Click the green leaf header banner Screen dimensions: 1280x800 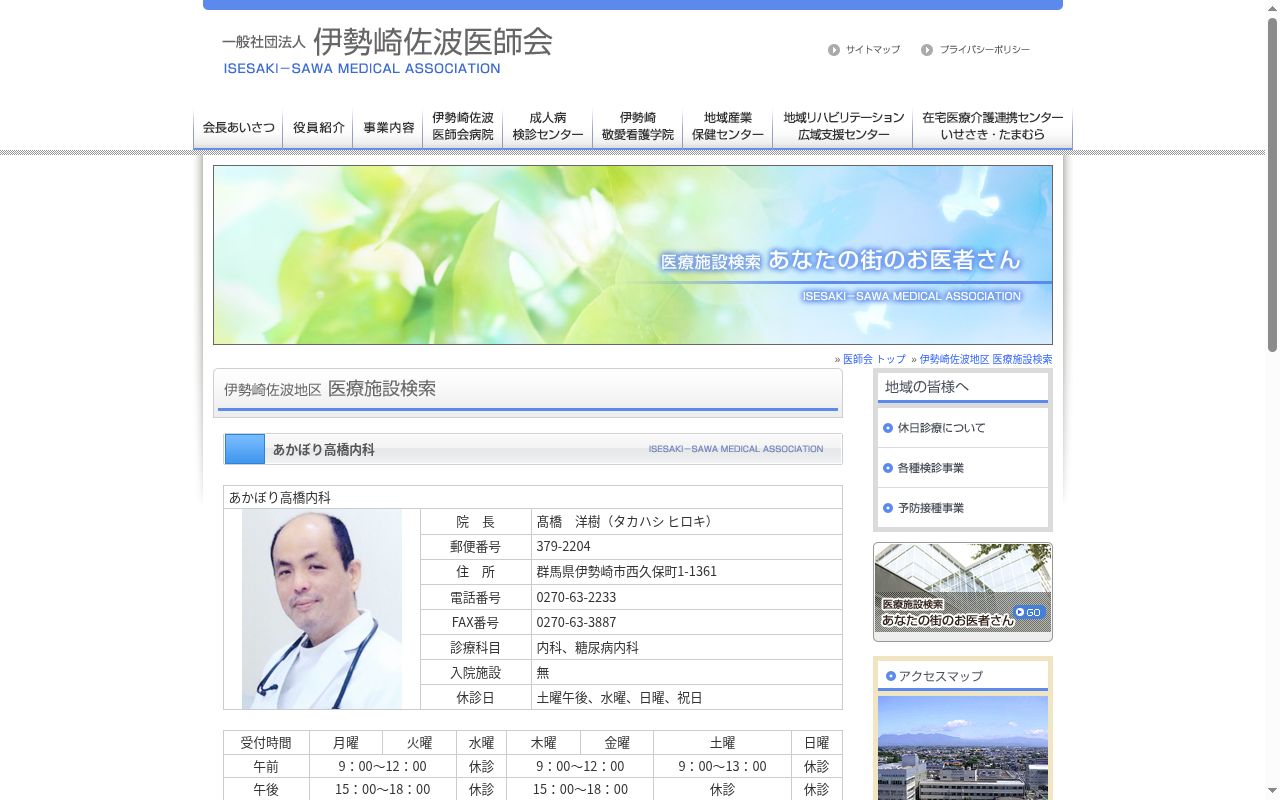[x=633, y=255]
